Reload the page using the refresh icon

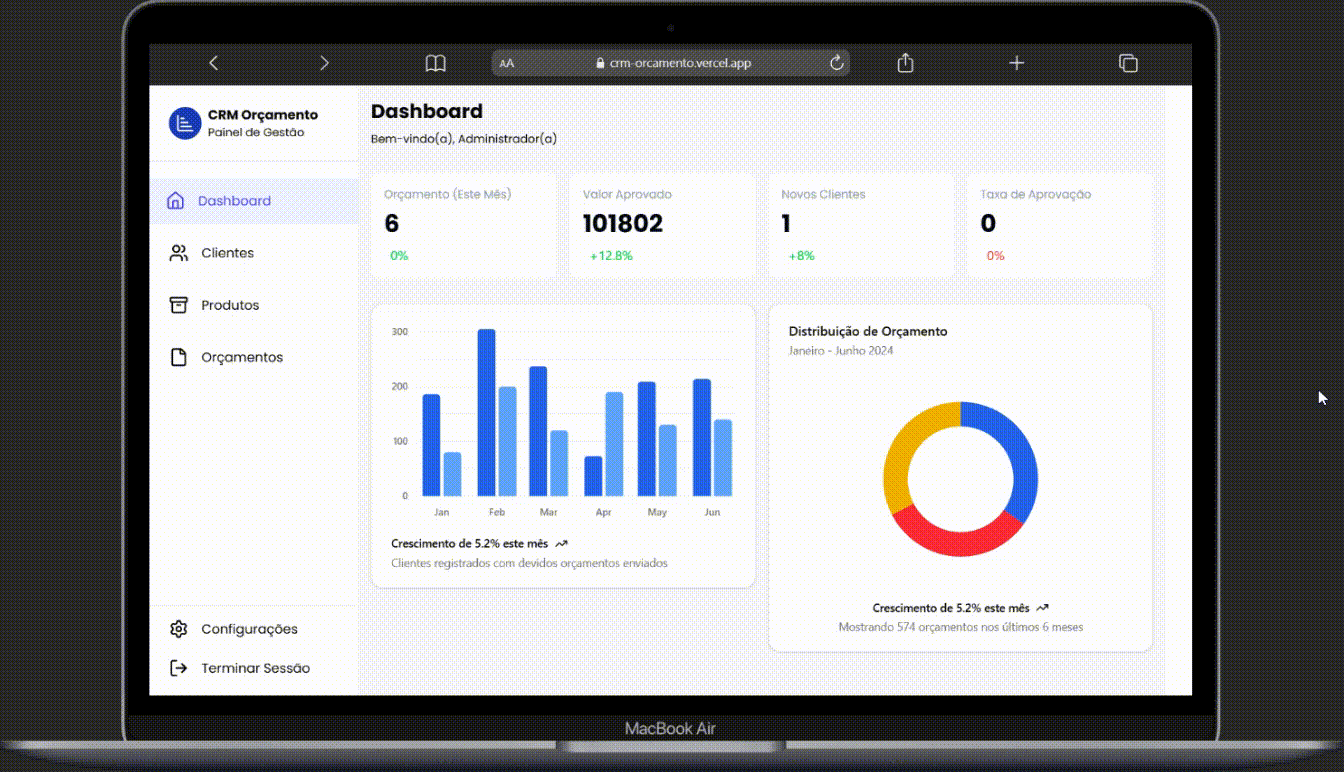(837, 62)
